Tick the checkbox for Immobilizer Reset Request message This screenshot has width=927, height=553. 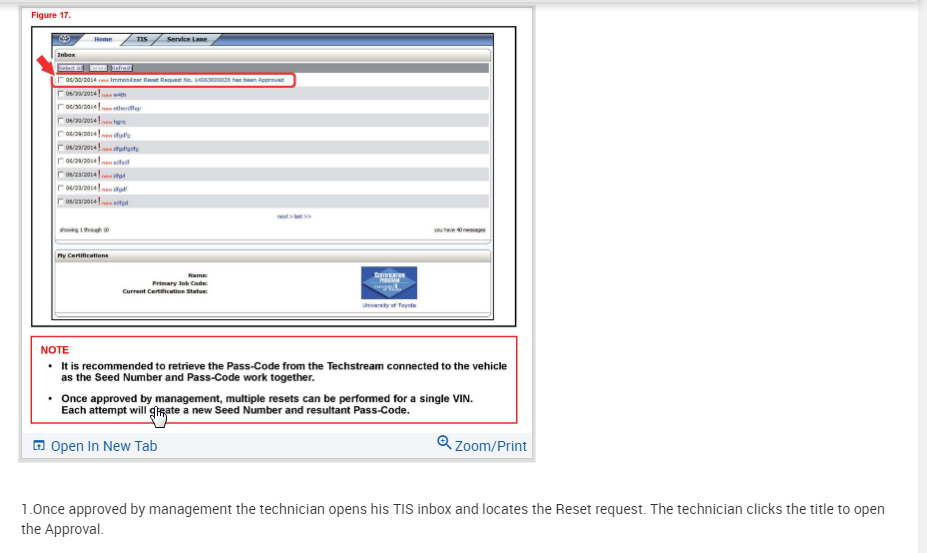(x=60, y=80)
